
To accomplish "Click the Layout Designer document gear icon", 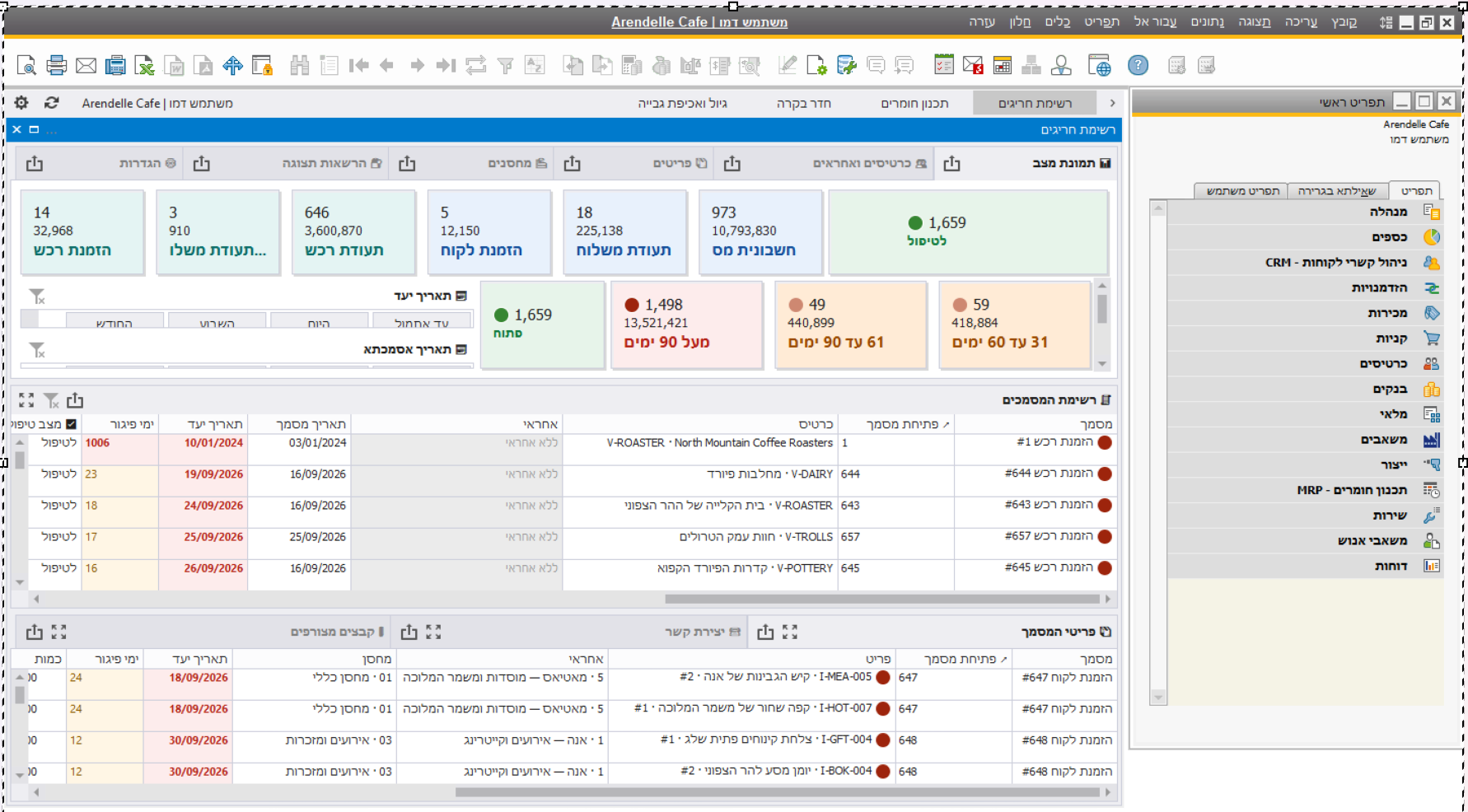I will [816, 65].
